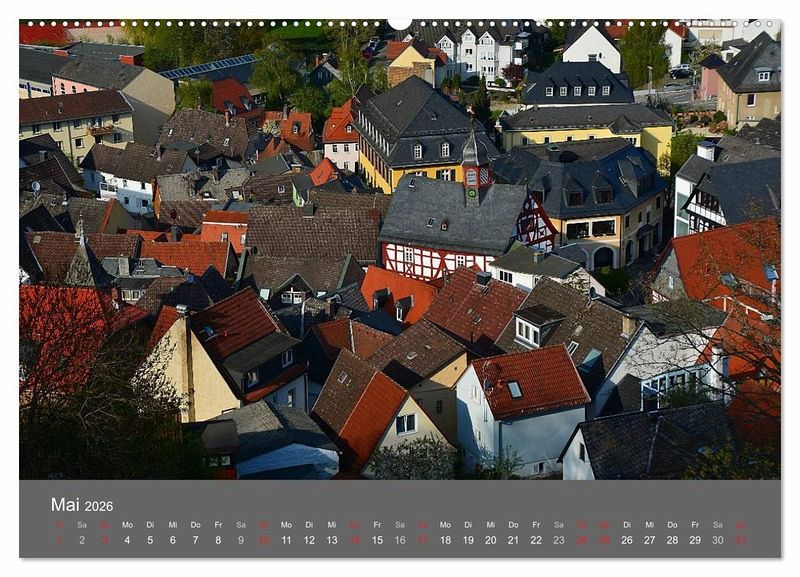Select date 27 in the calendar strip
This screenshot has height=577, width=800.
[649, 540]
